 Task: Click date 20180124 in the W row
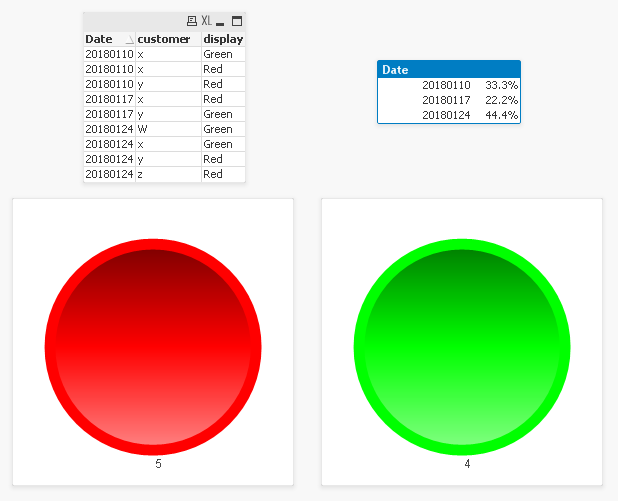tap(109, 129)
